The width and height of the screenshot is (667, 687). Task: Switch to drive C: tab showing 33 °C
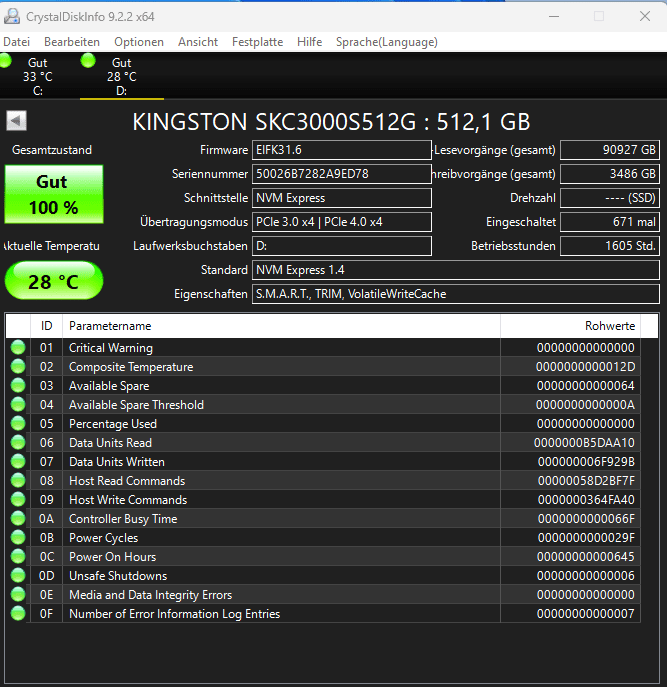38,76
